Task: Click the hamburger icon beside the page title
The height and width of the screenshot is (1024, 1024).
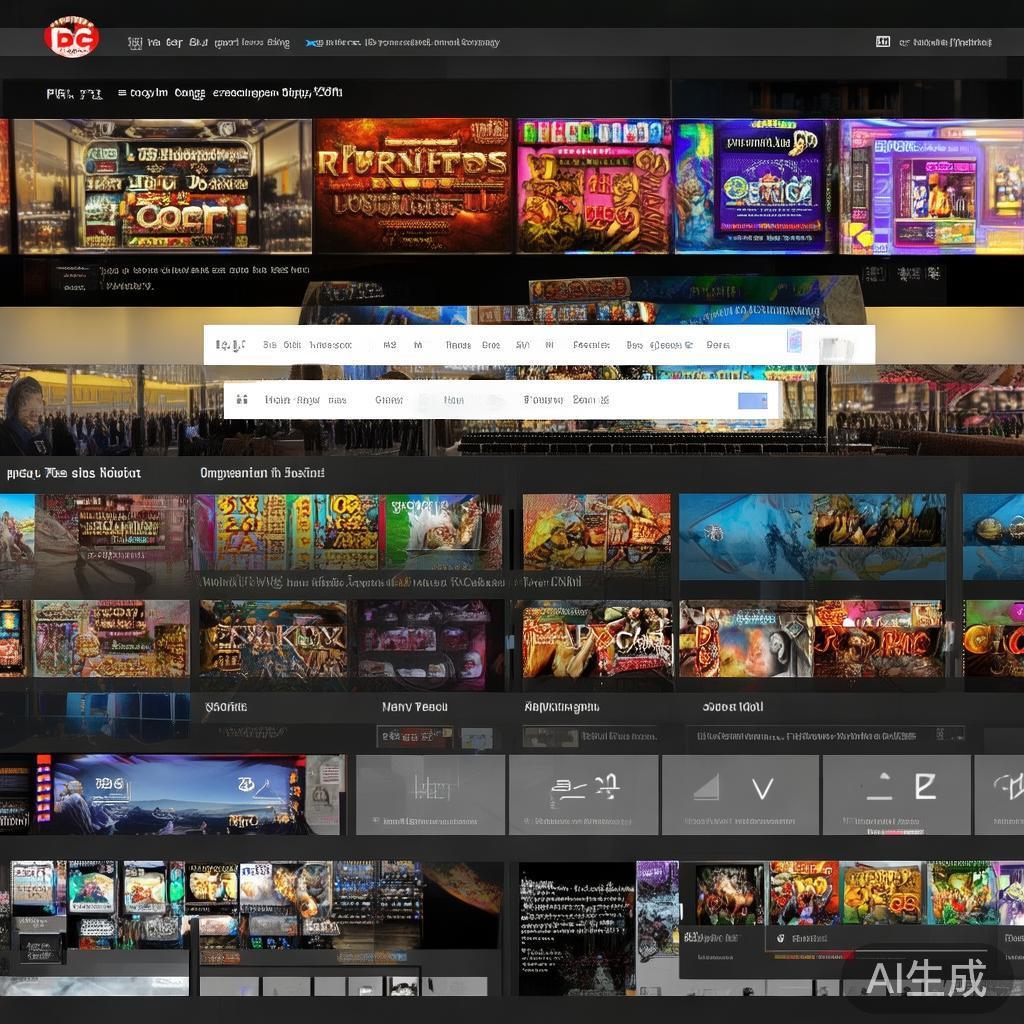Action: click(122, 93)
